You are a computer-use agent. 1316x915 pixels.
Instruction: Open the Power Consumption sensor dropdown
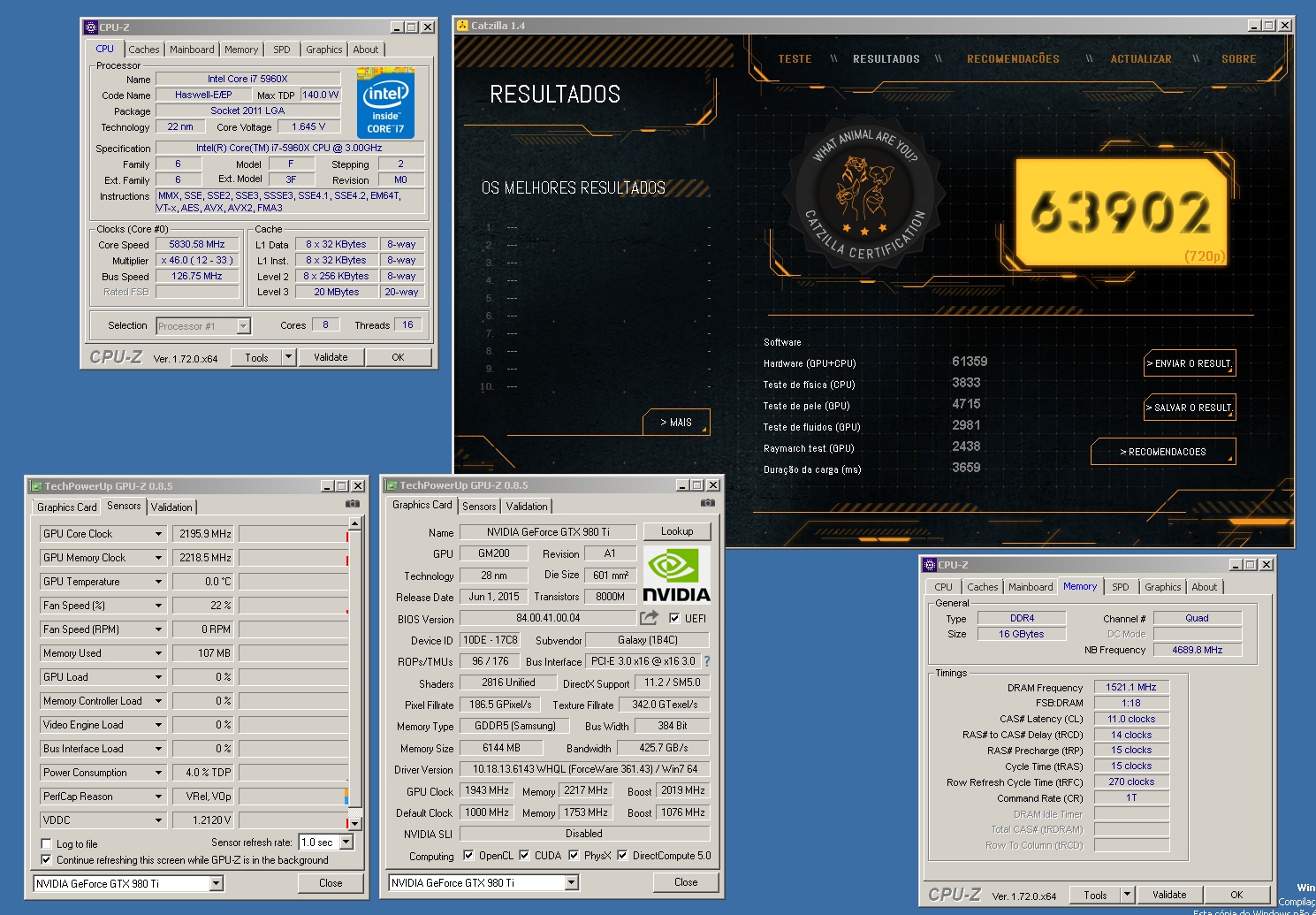(x=158, y=773)
